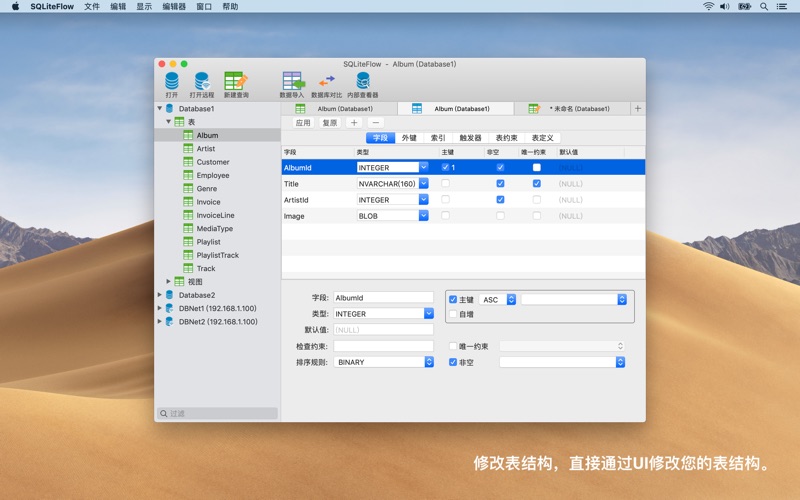Open a new query with 新建查询 icon

click(236, 82)
